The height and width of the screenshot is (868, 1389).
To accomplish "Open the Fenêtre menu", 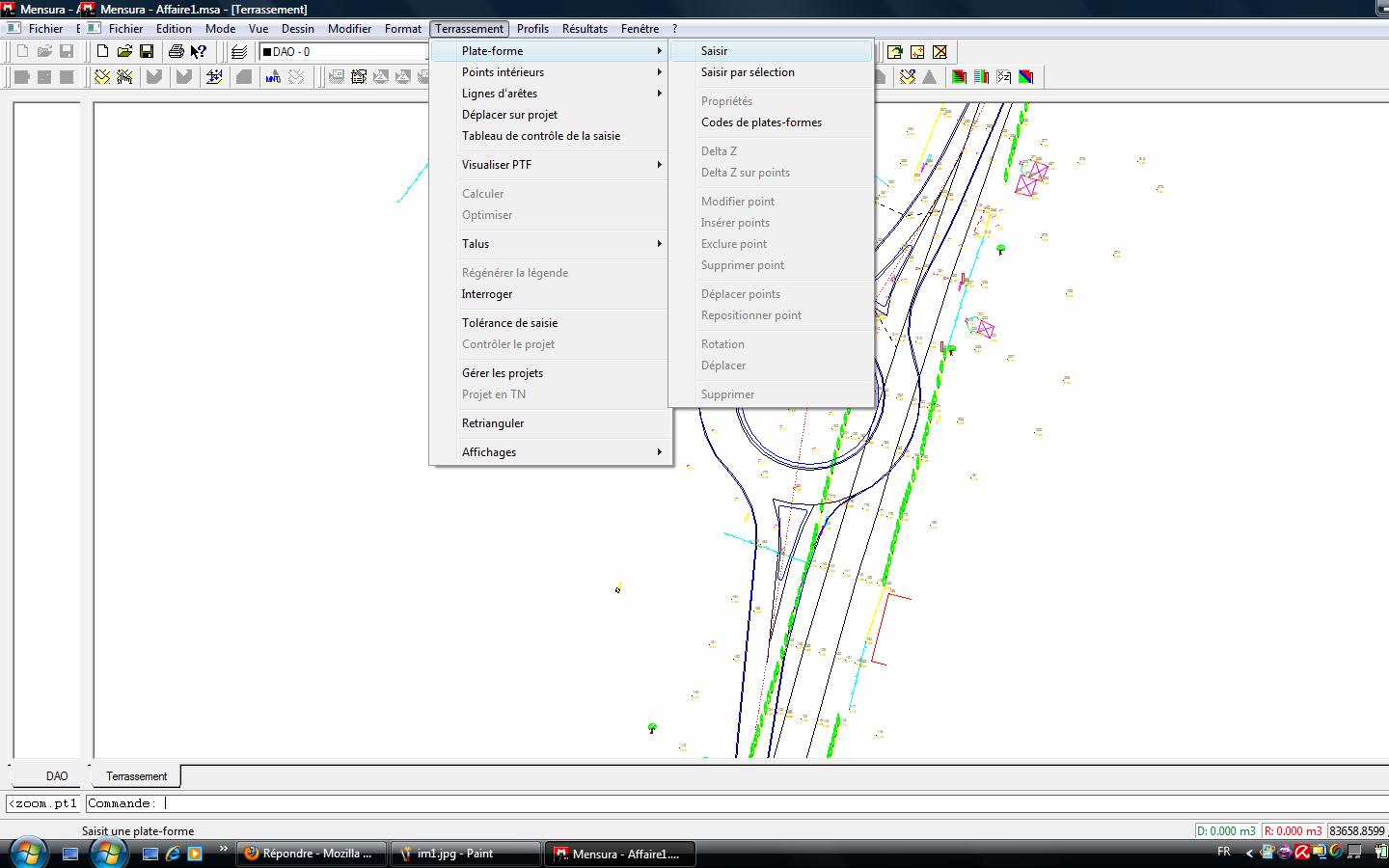I will pos(640,29).
